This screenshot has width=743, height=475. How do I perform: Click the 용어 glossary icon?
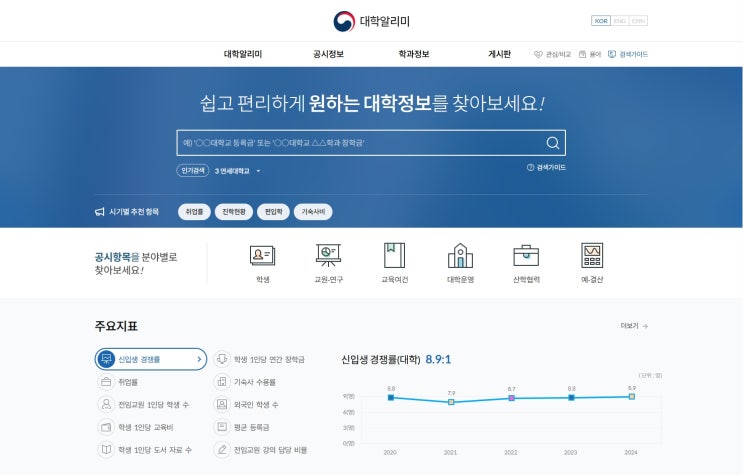[x=582, y=55]
